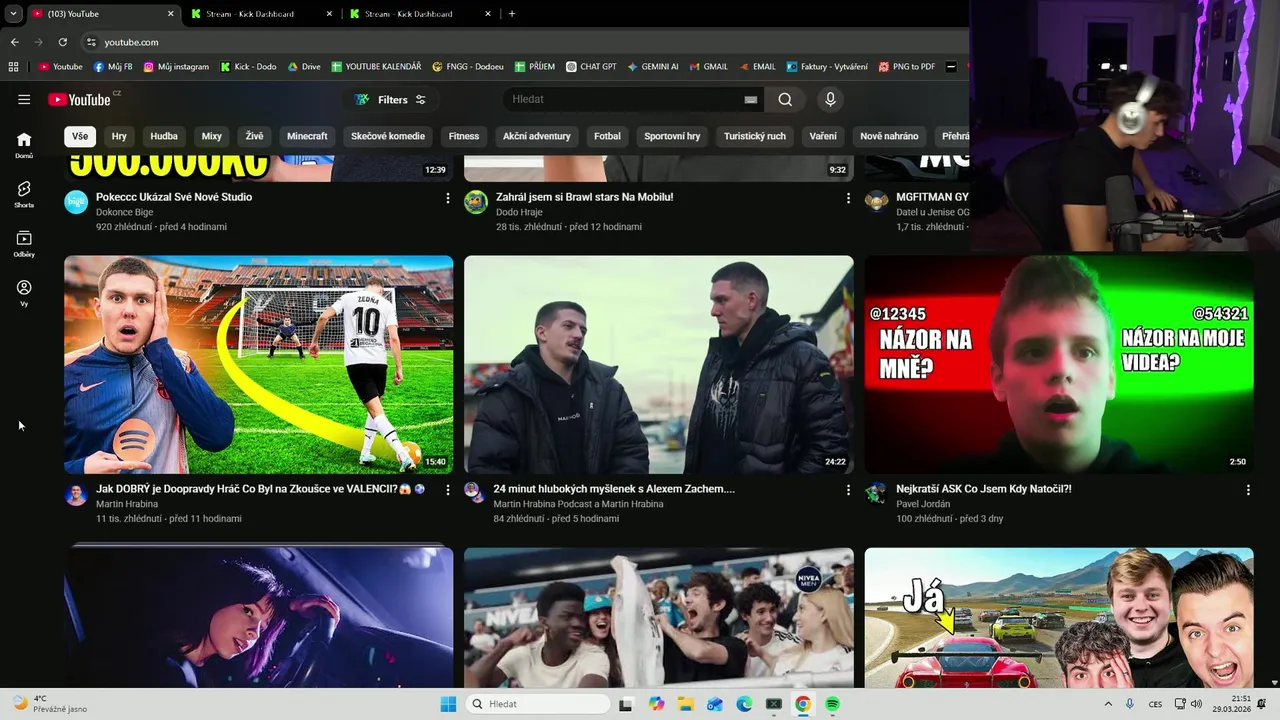Open the PNG to PDF bookmark
The height and width of the screenshot is (720, 1280).
(907, 67)
